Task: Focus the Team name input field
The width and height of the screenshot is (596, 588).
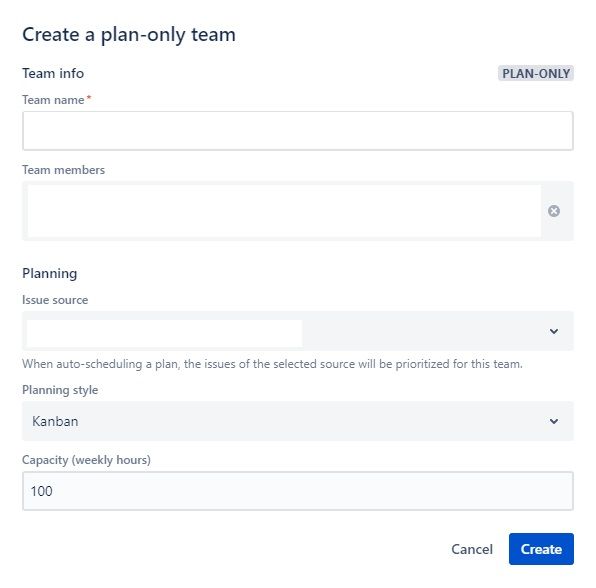Action: pos(298,131)
